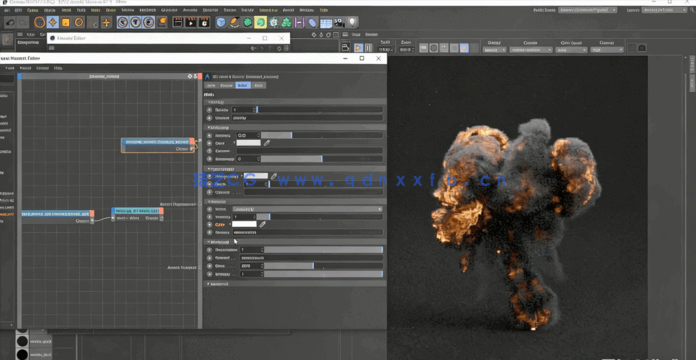This screenshot has width=696, height=360.
Task: Add a Light object
Action: click(x=352, y=22)
